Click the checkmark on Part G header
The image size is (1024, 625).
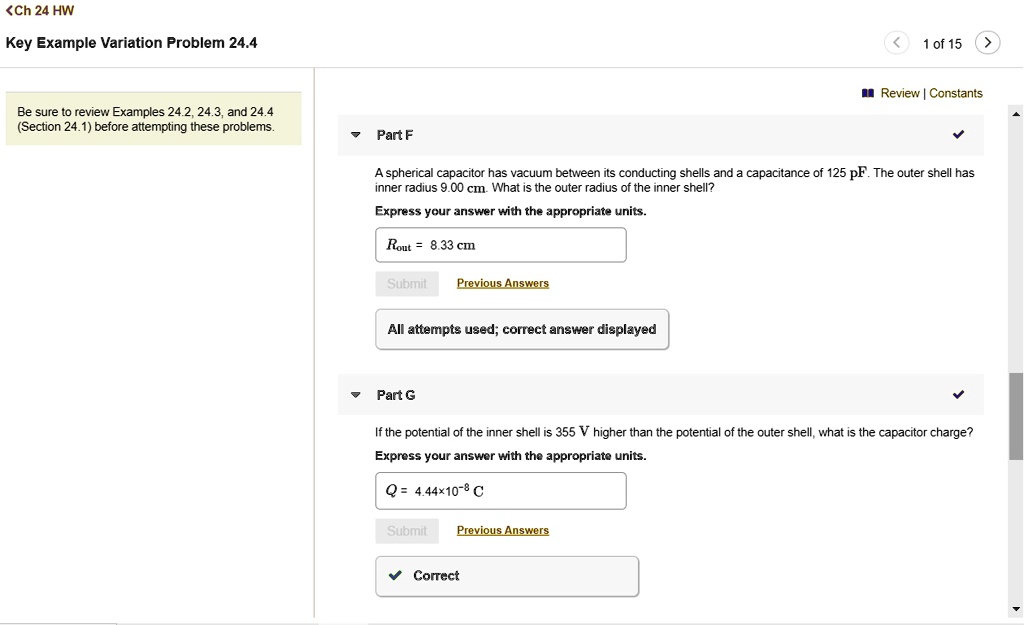tap(958, 394)
